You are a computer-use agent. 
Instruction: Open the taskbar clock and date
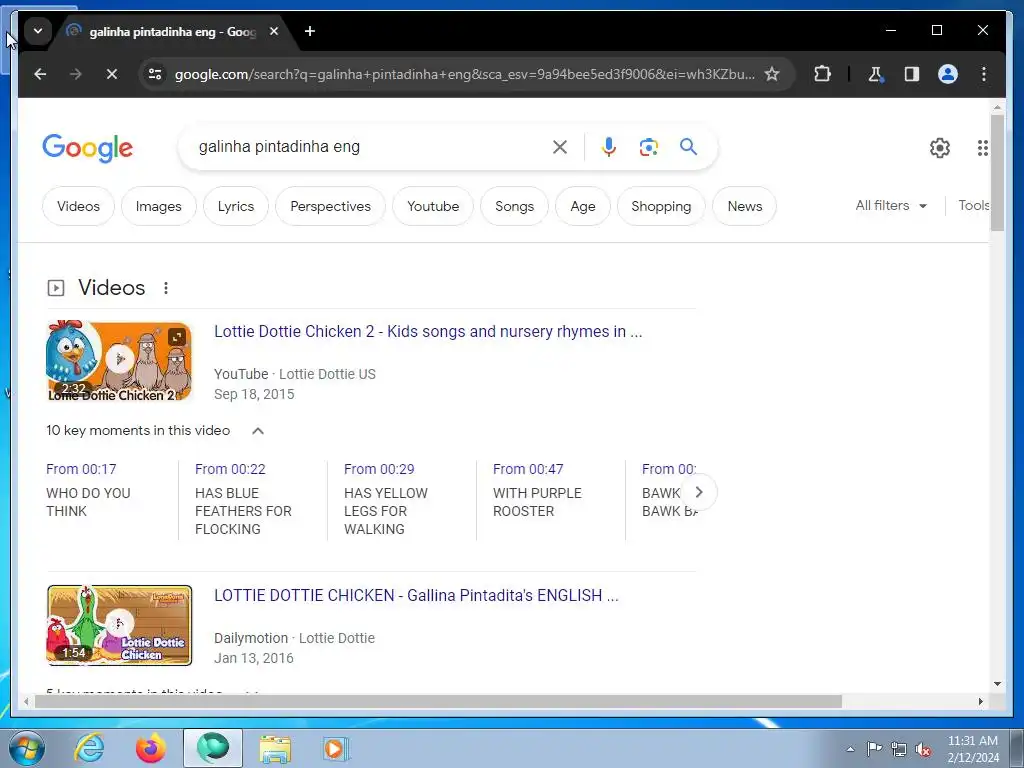click(972, 749)
